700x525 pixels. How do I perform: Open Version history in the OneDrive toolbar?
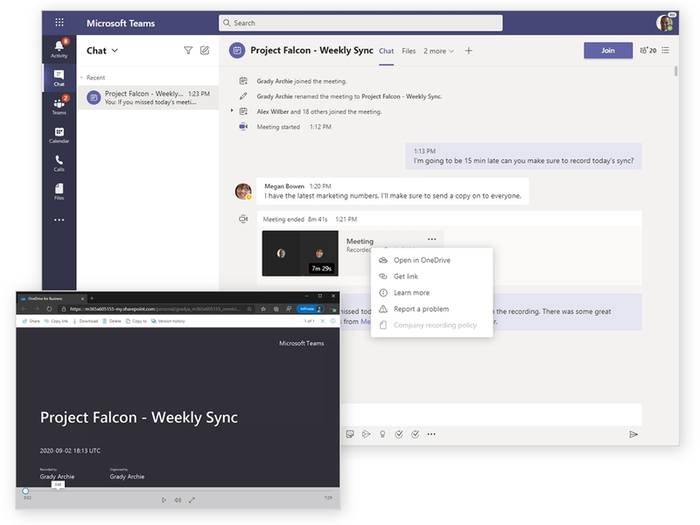click(168, 321)
